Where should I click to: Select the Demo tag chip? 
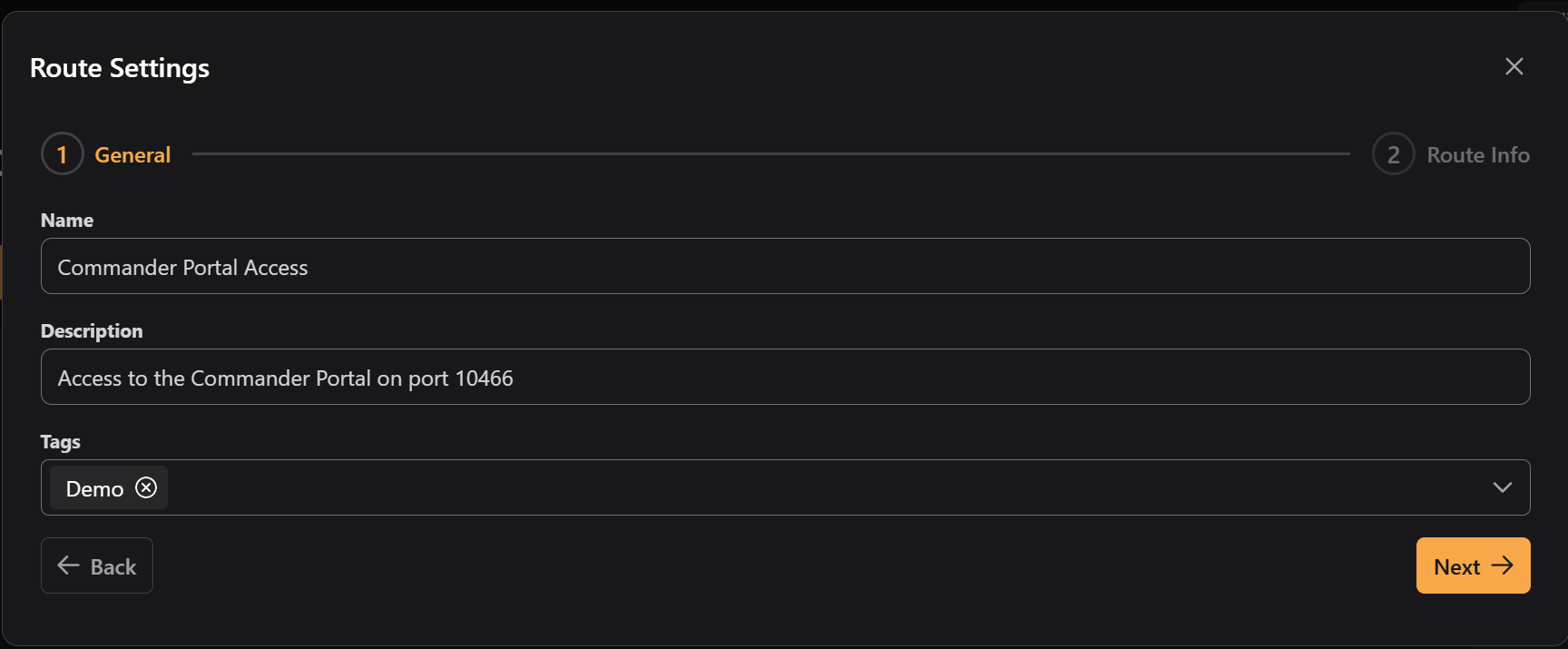93,487
